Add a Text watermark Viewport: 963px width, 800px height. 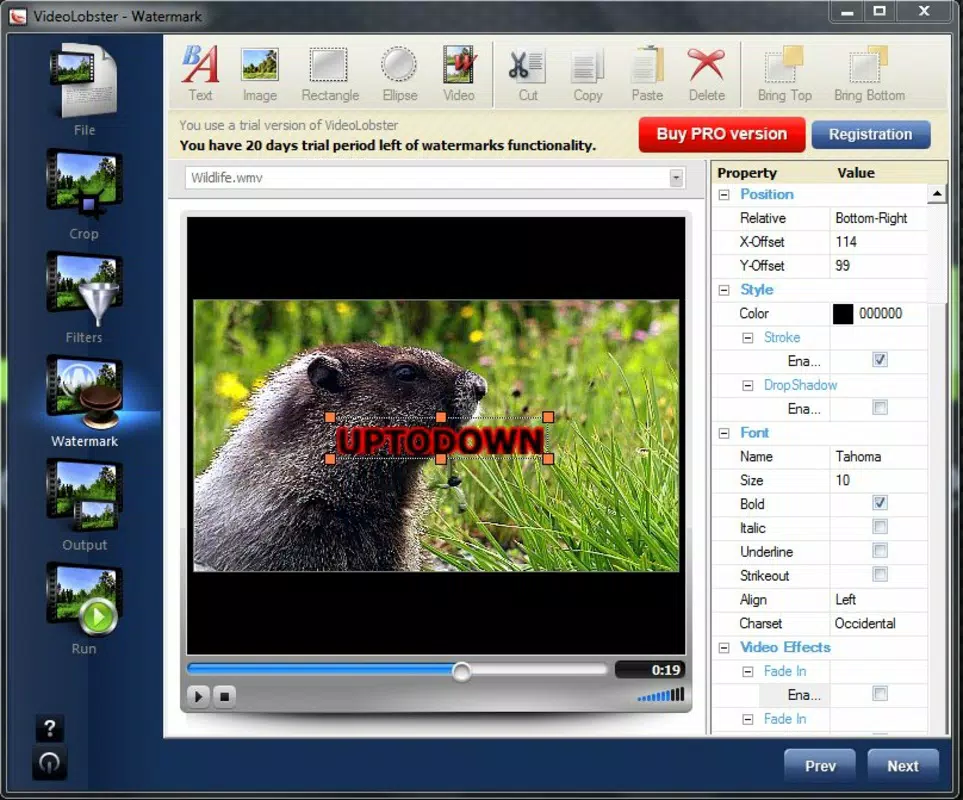click(200, 74)
